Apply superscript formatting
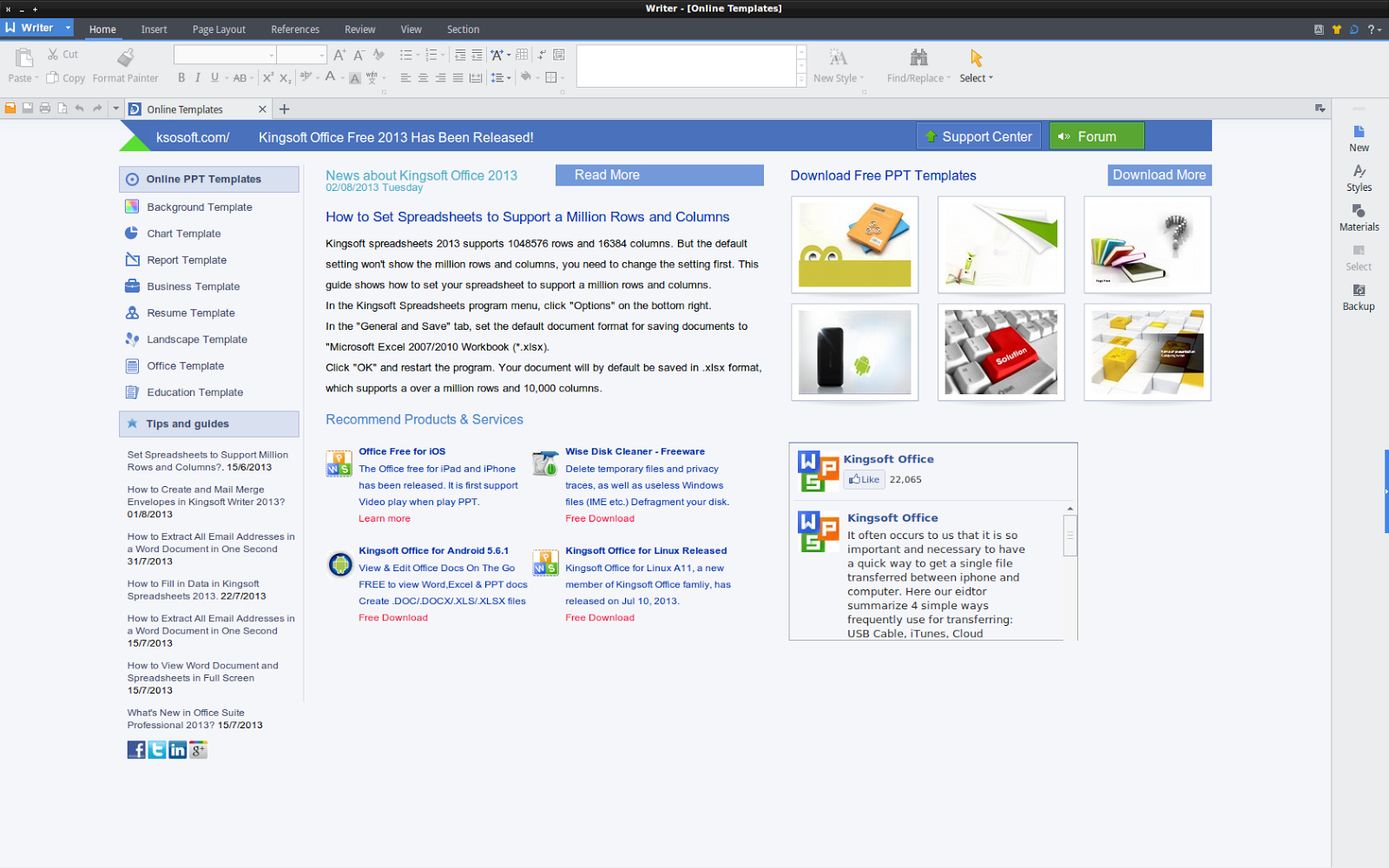 pyautogui.click(x=268, y=77)
